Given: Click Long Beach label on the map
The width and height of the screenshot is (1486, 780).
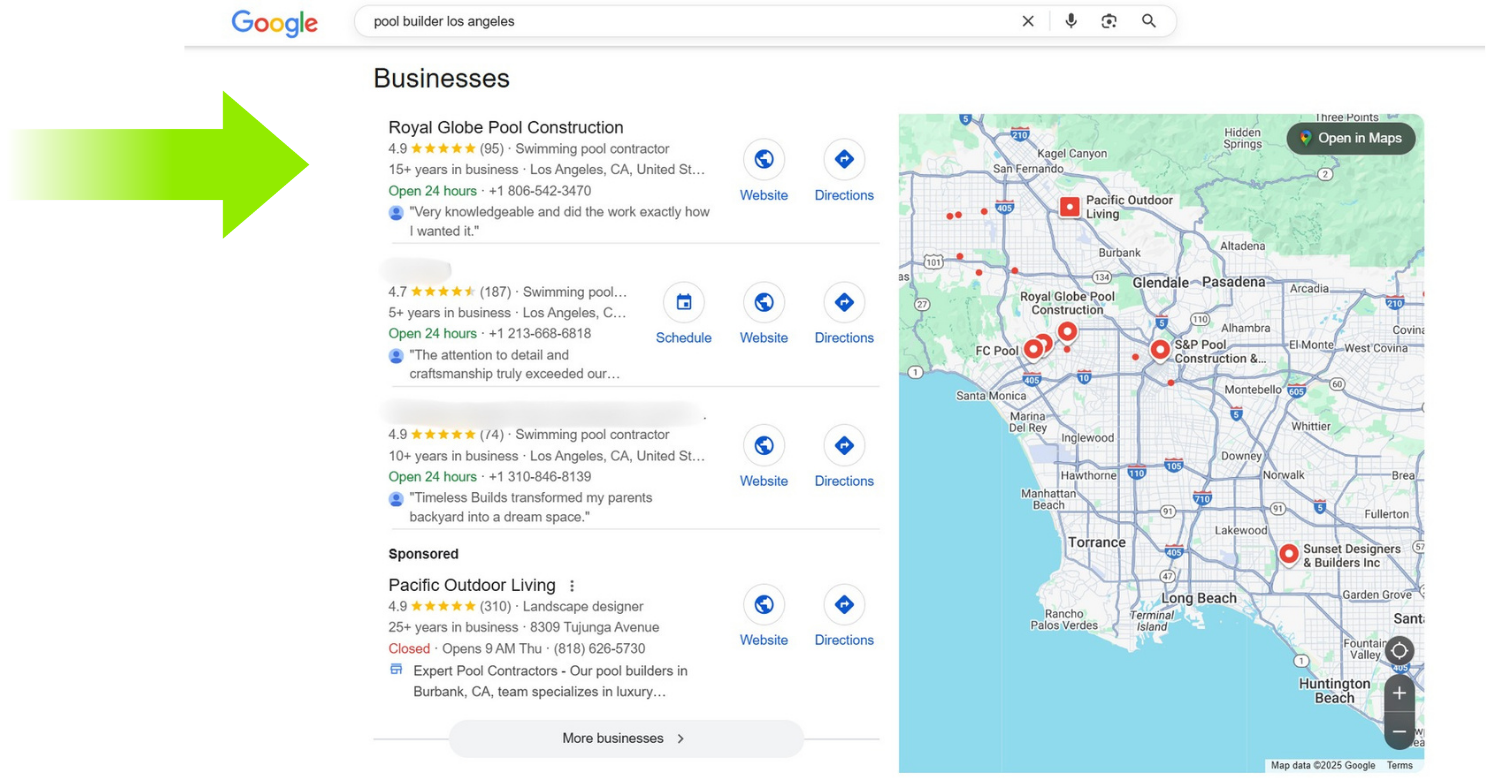Looking at the screenshot, I should coord(1199,598).
